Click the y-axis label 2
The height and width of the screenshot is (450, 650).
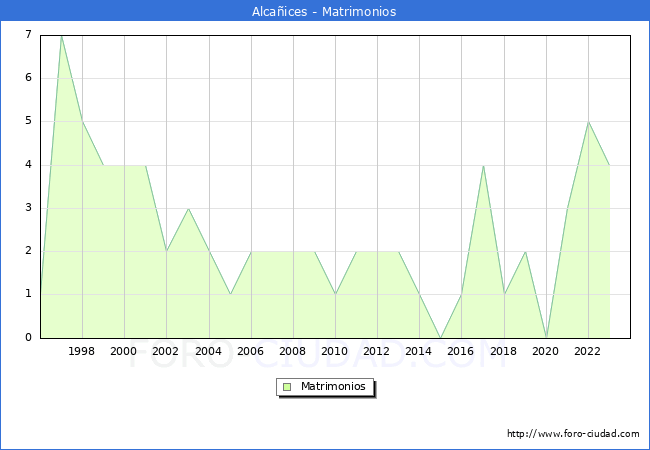click(28, 251)
